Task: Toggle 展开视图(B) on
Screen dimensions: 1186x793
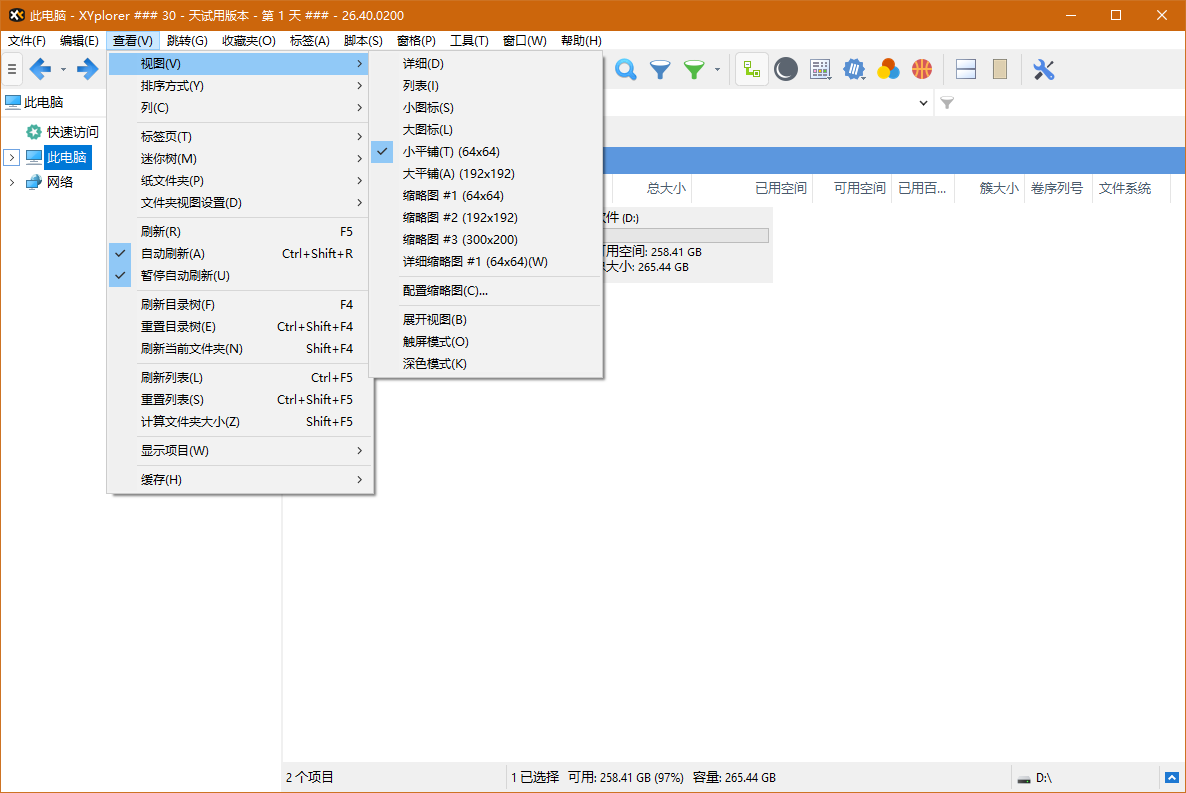Action: [486, 320]
